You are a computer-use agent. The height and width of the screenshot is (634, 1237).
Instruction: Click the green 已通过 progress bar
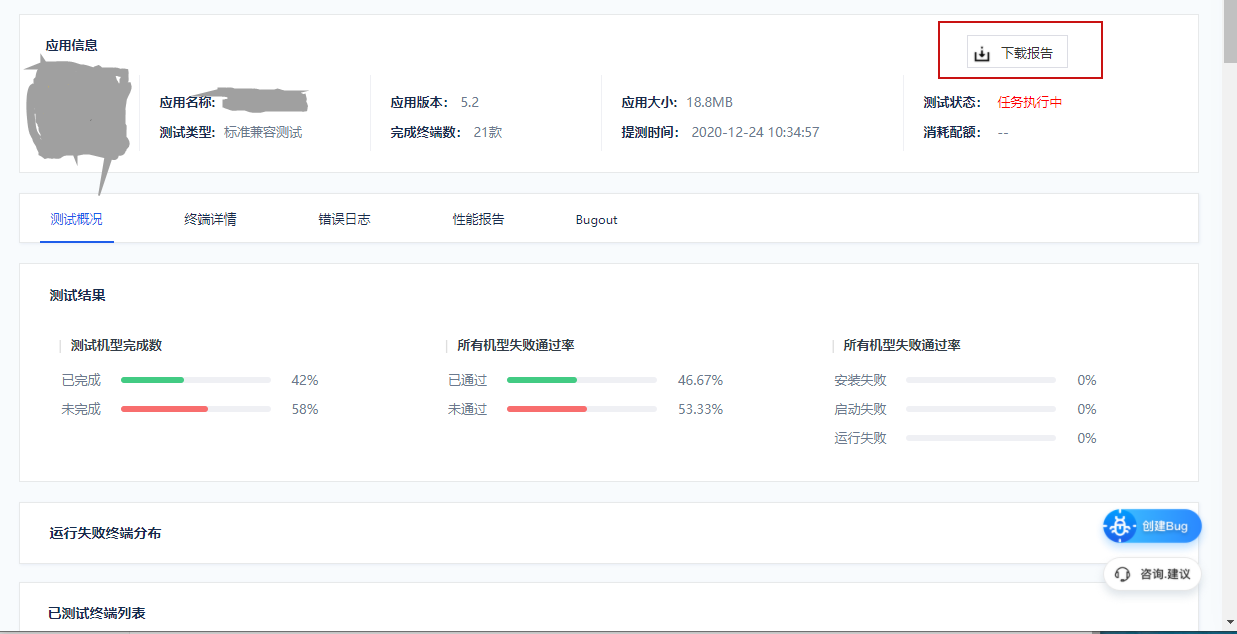(x=582, y=380)
